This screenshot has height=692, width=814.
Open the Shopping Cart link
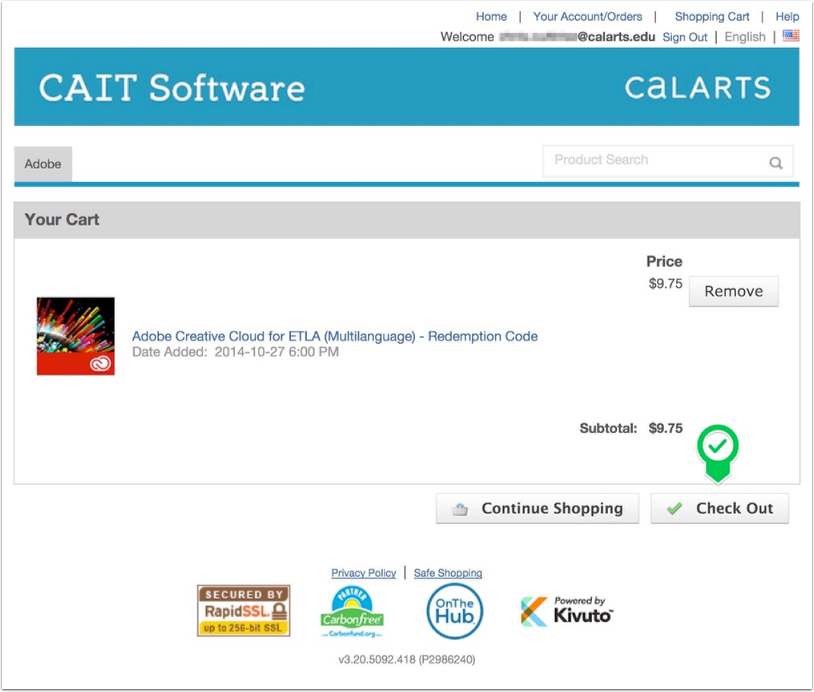(712, 17)
